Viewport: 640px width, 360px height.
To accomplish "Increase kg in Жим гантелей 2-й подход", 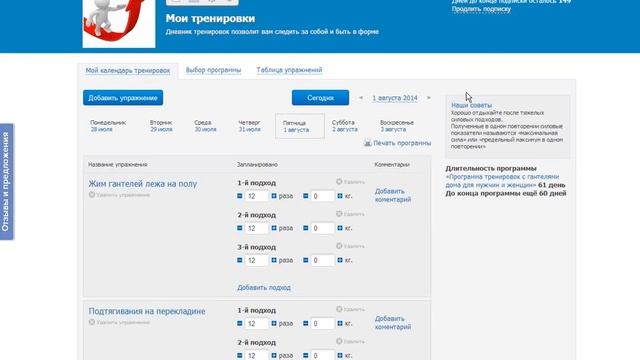I will [x=340, y=228].
